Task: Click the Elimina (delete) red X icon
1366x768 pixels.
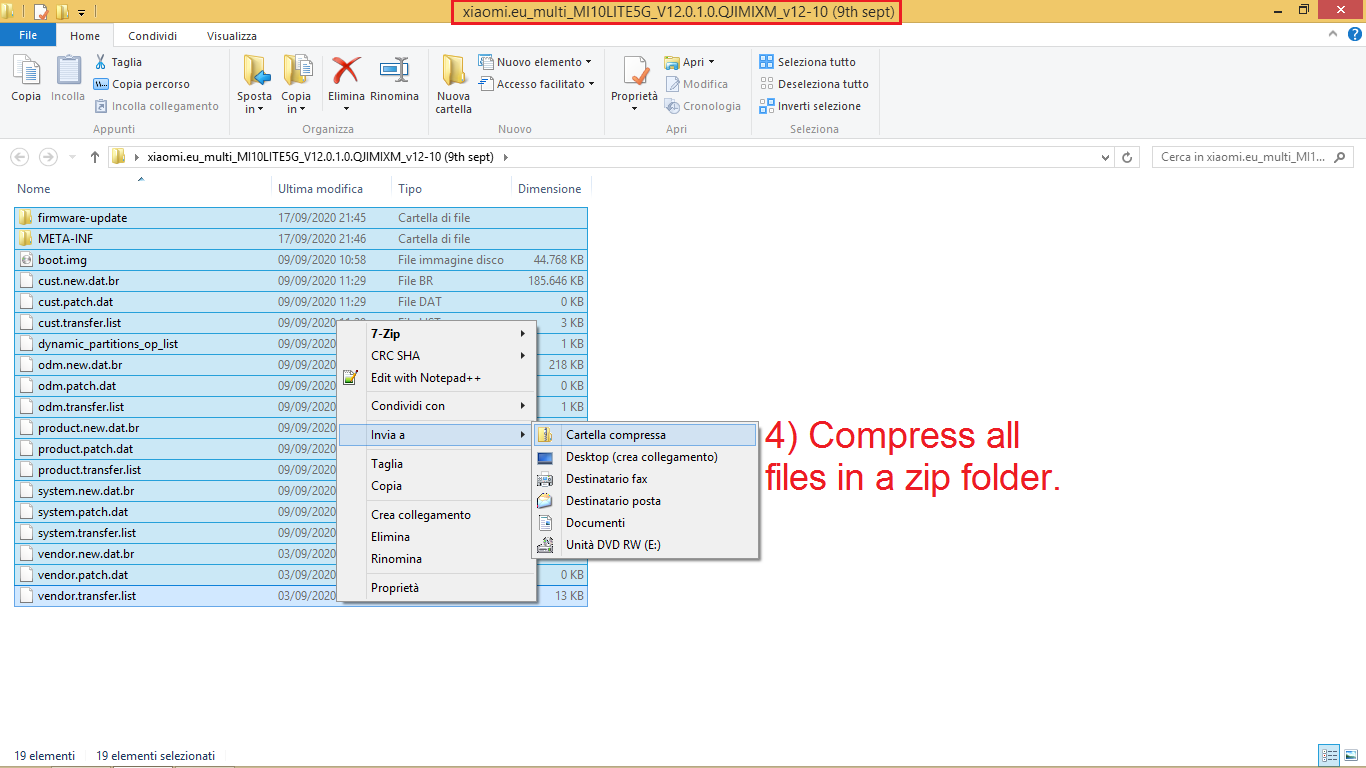Action: [x=346, y=72]
